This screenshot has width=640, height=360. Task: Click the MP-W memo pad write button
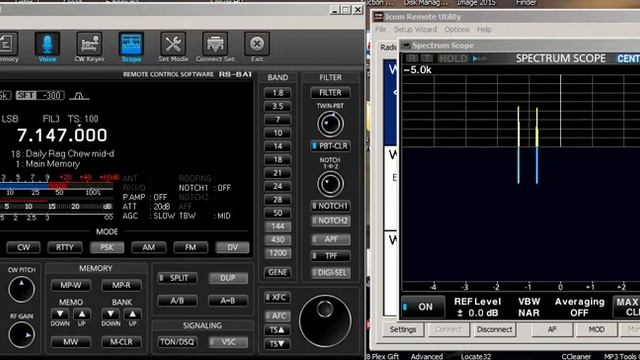point(71,285)
